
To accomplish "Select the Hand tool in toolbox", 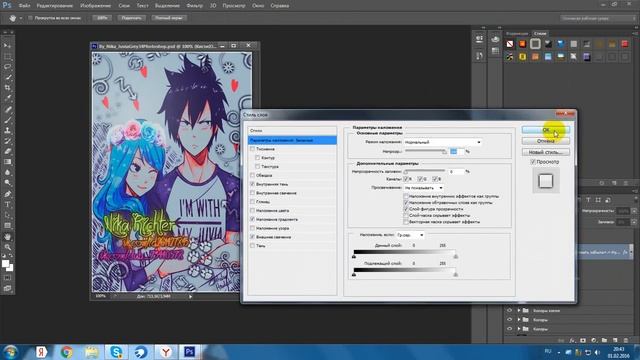I will 7,237.
